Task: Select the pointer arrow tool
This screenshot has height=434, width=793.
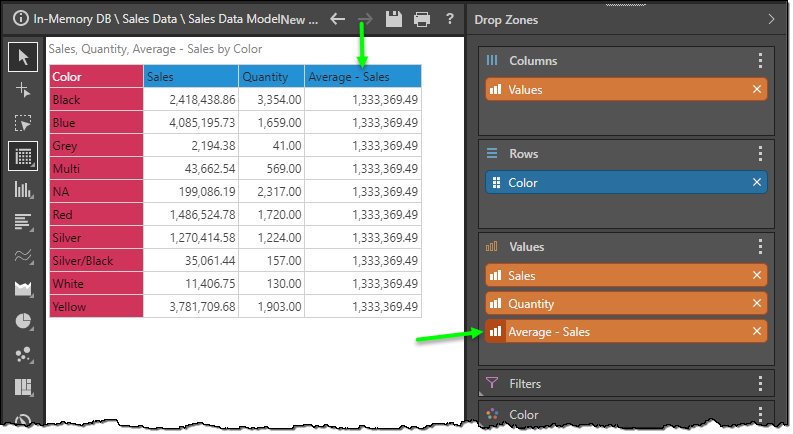Action: pyautogui.click(x=22, y=57)
